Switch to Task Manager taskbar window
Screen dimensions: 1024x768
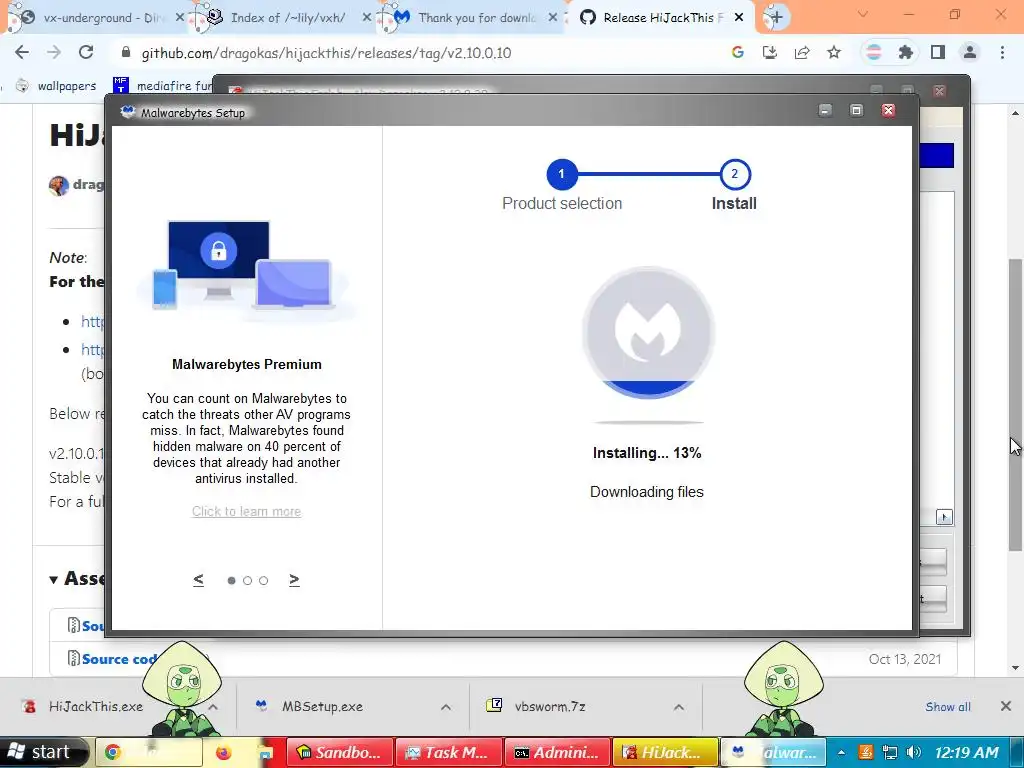coord(449,752)
